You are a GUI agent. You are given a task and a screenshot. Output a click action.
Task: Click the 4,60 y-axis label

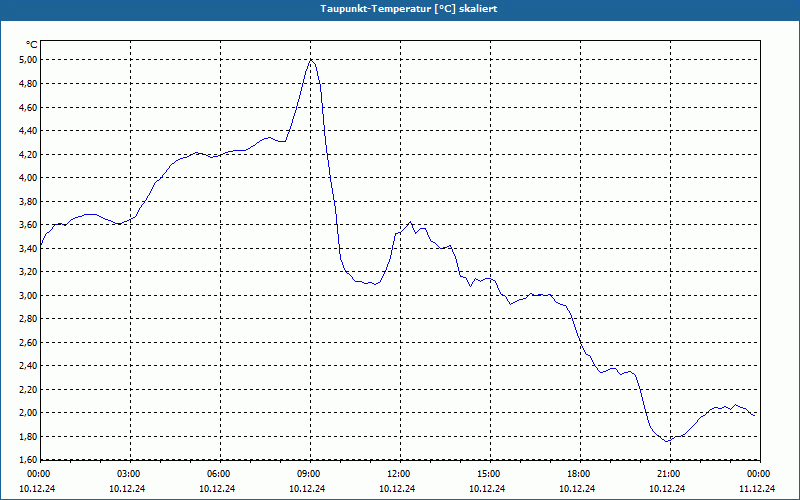29,107
